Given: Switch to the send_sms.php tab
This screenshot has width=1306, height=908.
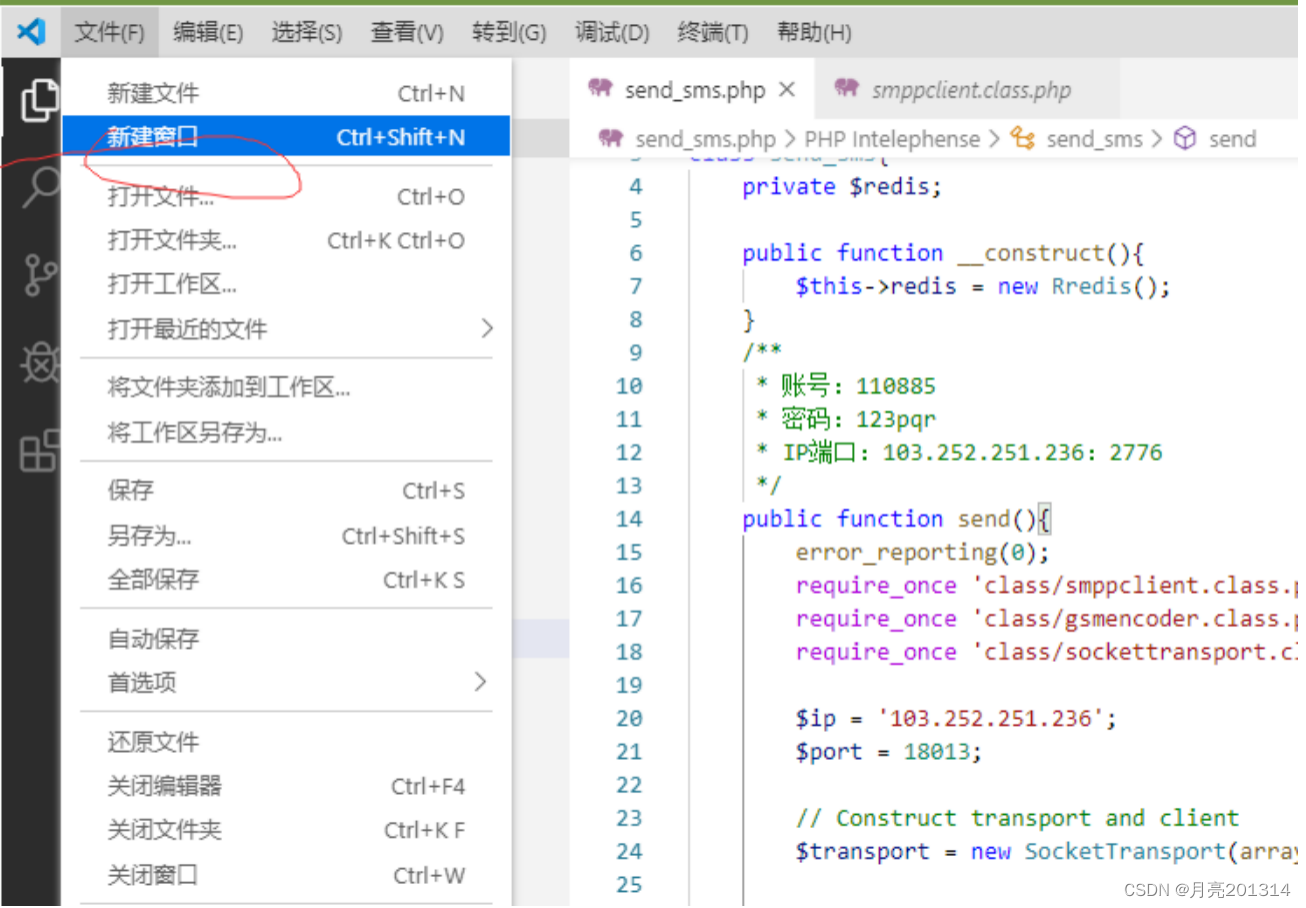Looking at the screenshot, I should (693, 89).
